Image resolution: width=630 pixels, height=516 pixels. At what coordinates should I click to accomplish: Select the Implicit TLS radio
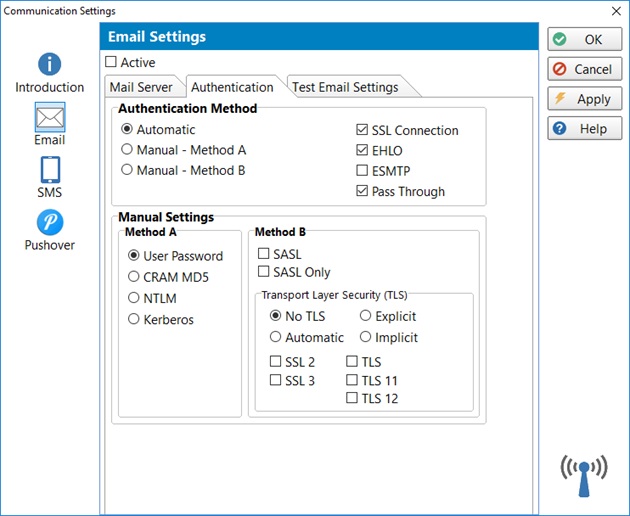365,337
